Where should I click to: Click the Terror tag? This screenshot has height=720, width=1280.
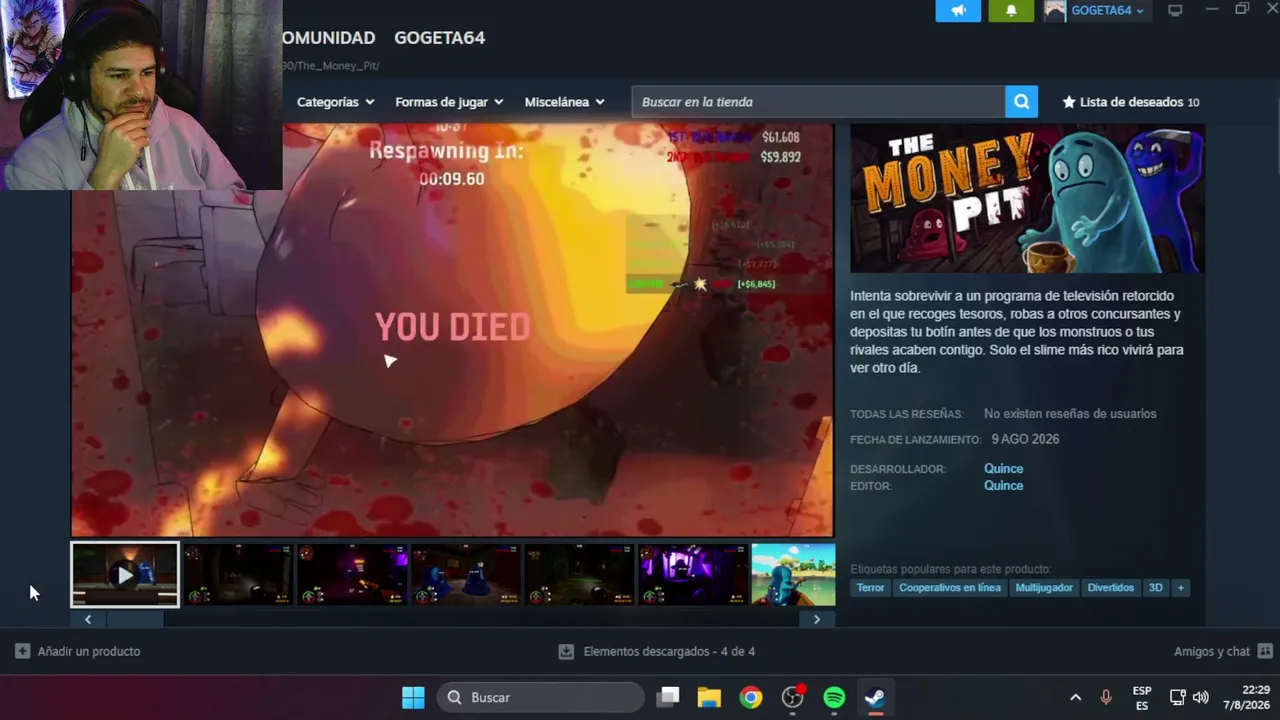870,588
